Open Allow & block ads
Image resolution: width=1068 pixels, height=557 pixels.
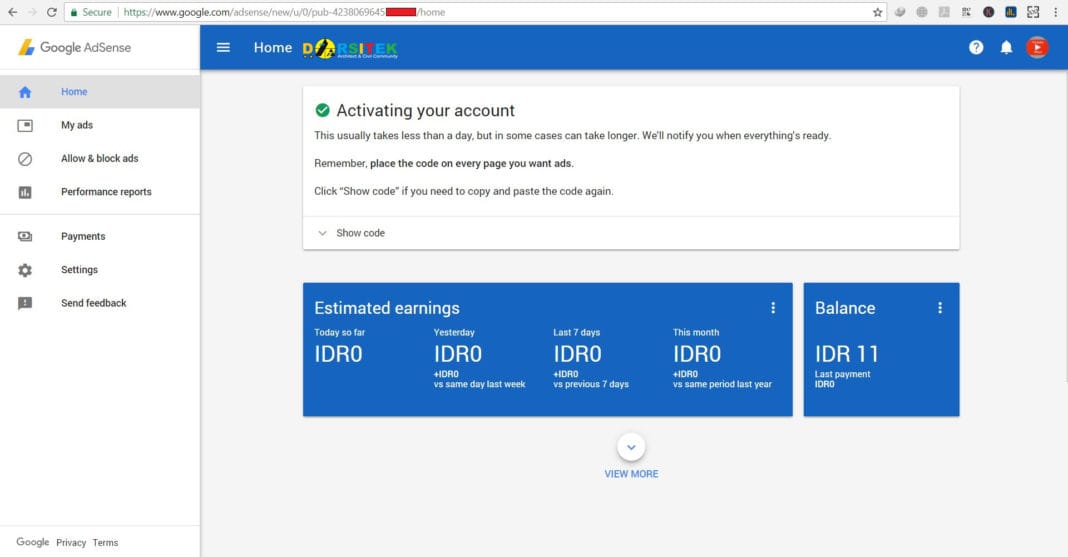coord(99,158)
